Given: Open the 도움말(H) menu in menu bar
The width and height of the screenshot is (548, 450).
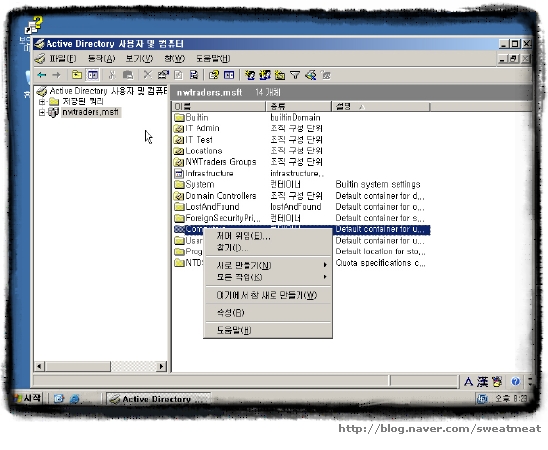Looking at the screenshot, I should pyautogui.click(x=213, y=58).
